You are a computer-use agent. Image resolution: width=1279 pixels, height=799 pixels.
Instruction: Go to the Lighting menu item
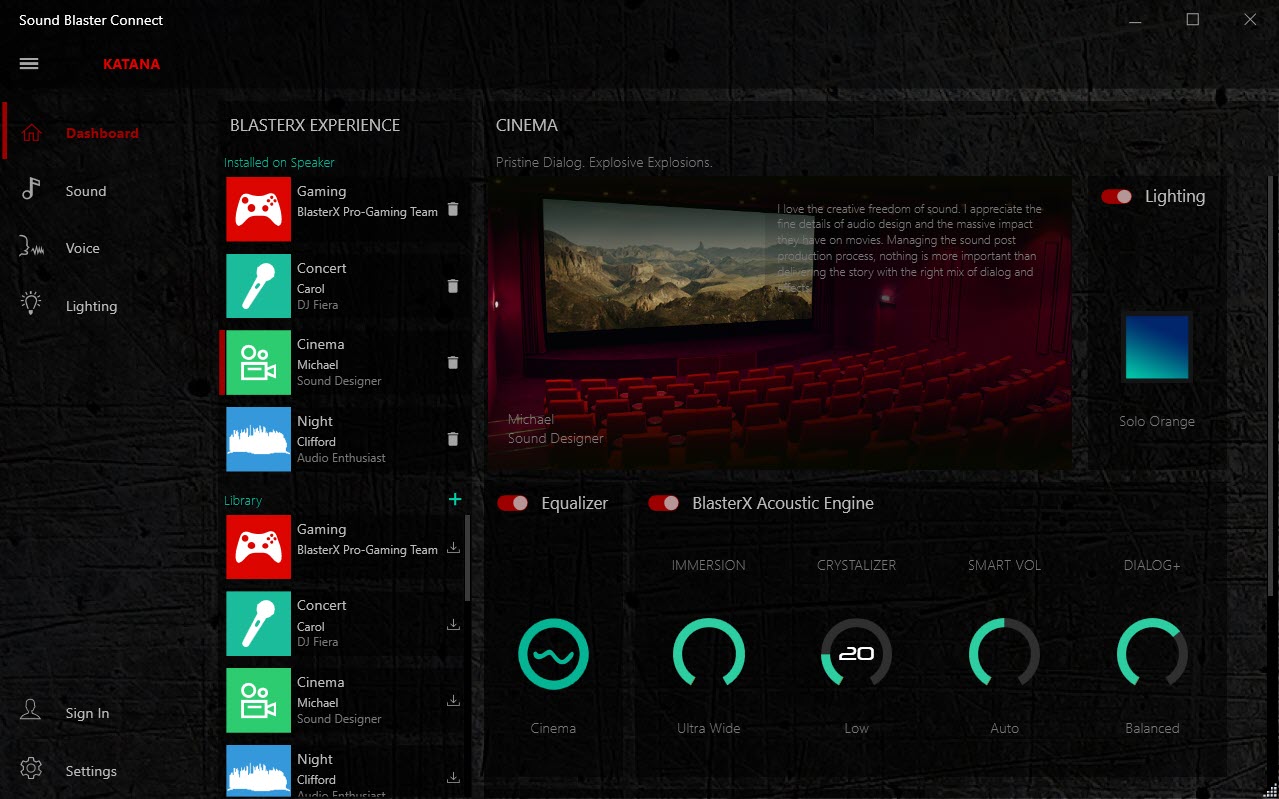pyautogui.click(x=92, y=306)
